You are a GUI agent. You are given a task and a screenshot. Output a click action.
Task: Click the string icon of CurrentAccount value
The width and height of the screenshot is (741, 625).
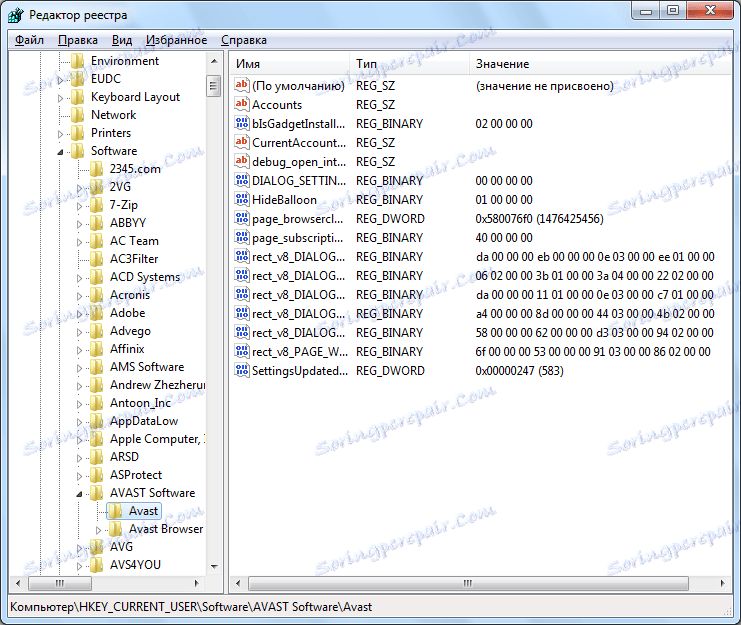(241, 142)
